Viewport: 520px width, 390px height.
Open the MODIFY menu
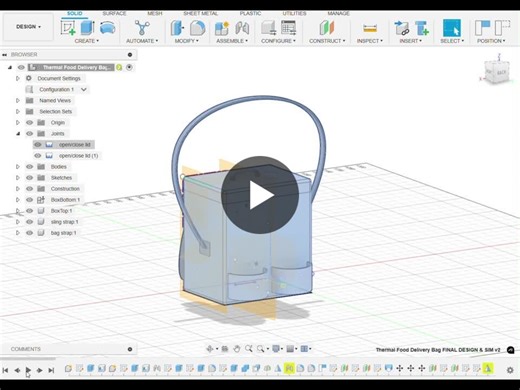pos(187,41)
